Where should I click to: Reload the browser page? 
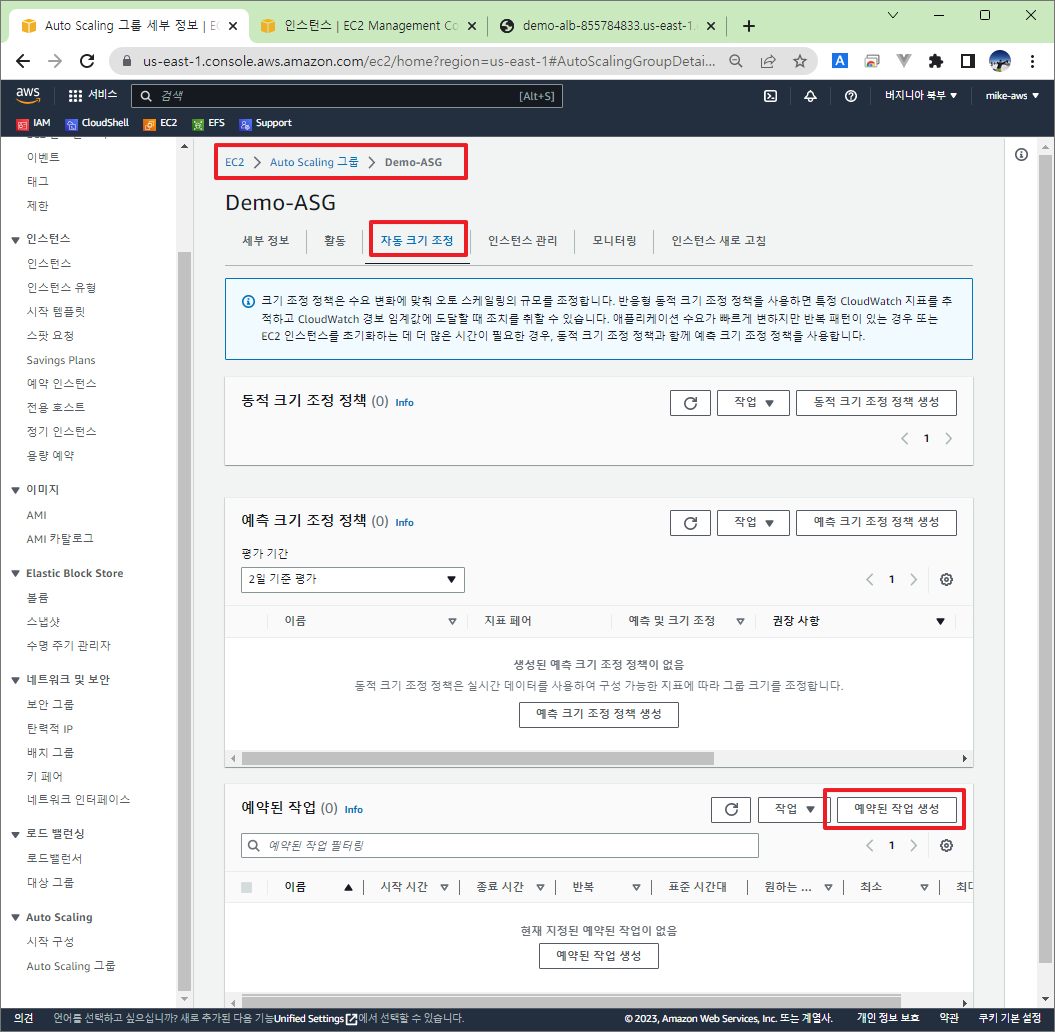pyautogui.click(x=87, y=61)
